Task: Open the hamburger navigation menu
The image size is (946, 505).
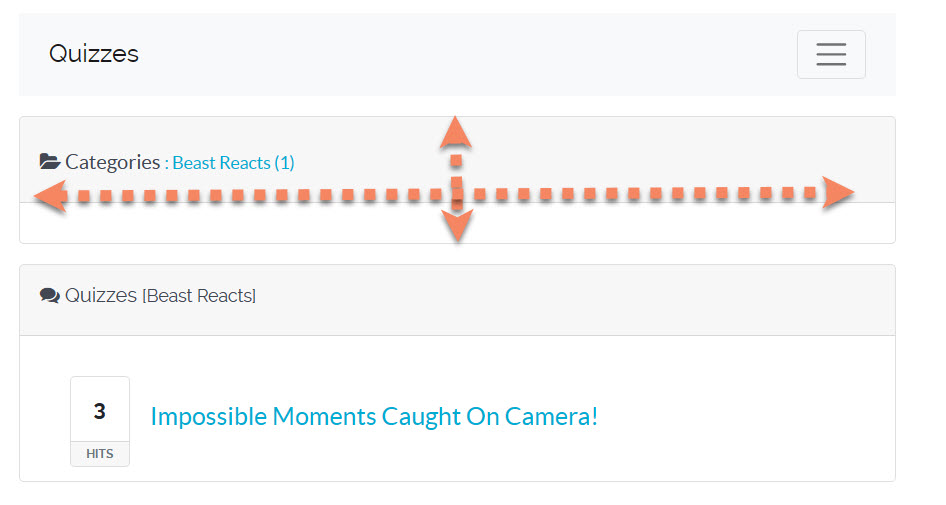Action: pyautogui.click(x=830, y=54)
